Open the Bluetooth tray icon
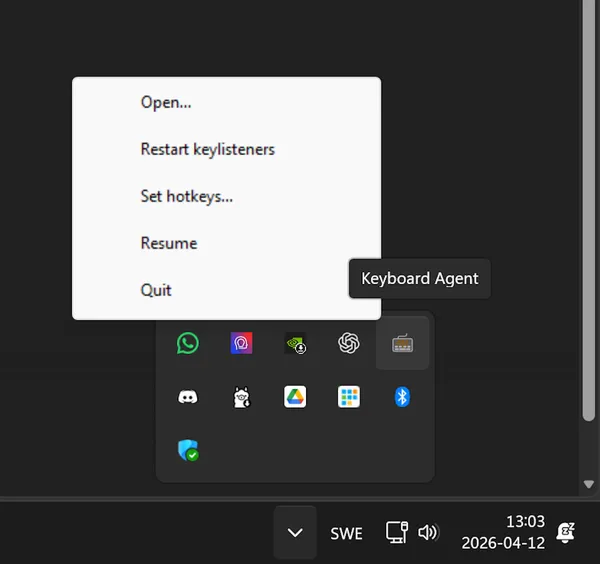Image resolution: width=600 pixels, height=564 pixels. (402, 397)
